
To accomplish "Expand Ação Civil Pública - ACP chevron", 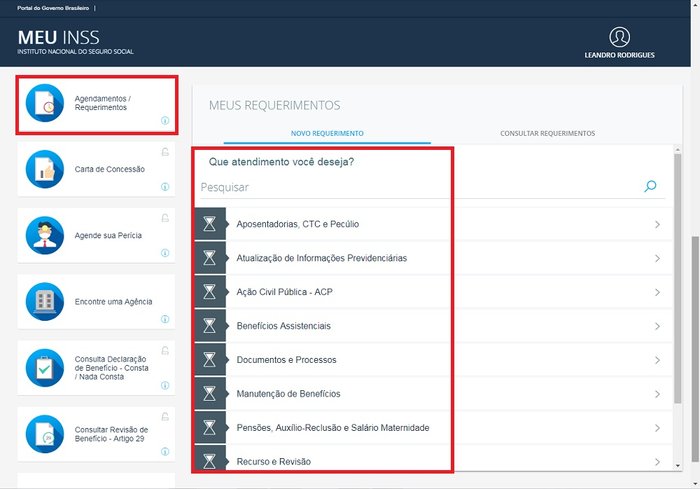I will point(658,292).
